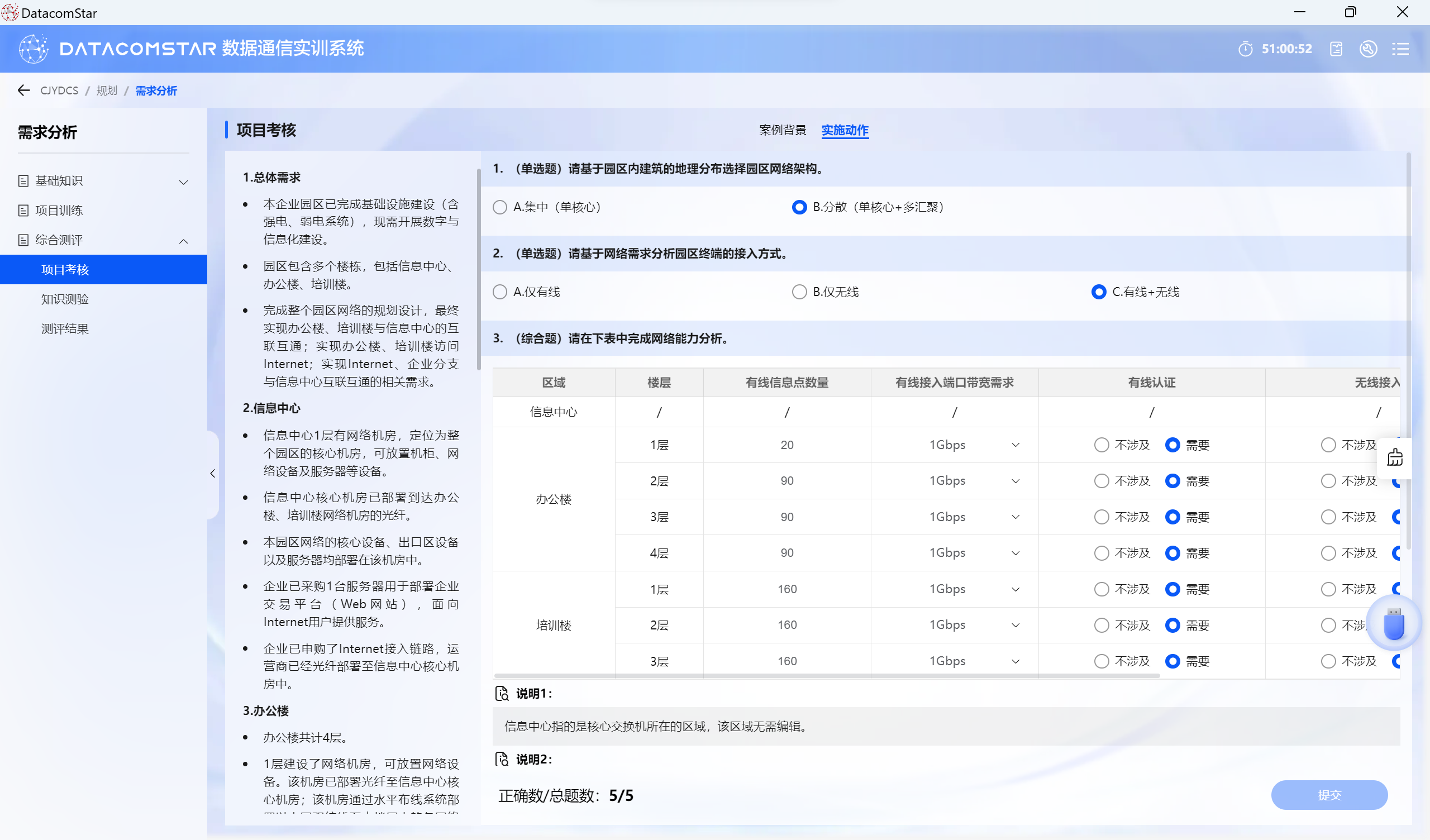Screen dimensions: 1430x840
Task: Select option A.集中（单核心）
Action: [500, 207]
